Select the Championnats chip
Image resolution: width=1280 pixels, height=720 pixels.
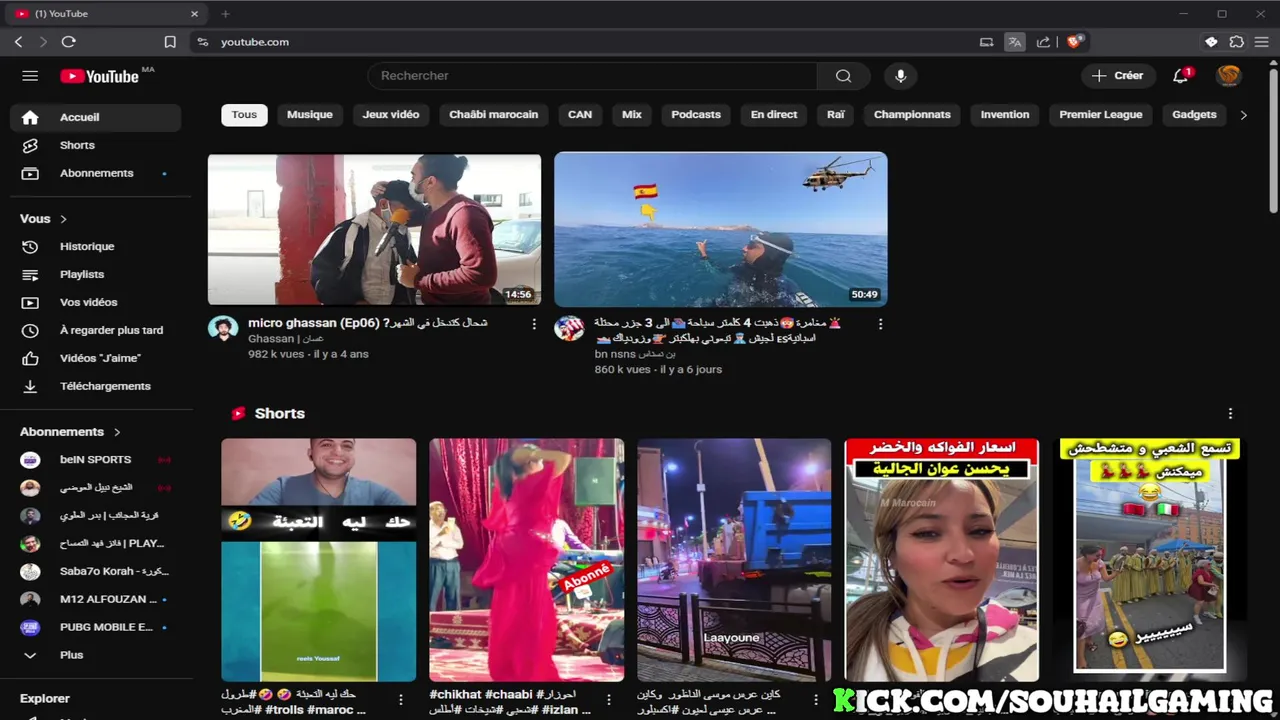click(912, 115)
